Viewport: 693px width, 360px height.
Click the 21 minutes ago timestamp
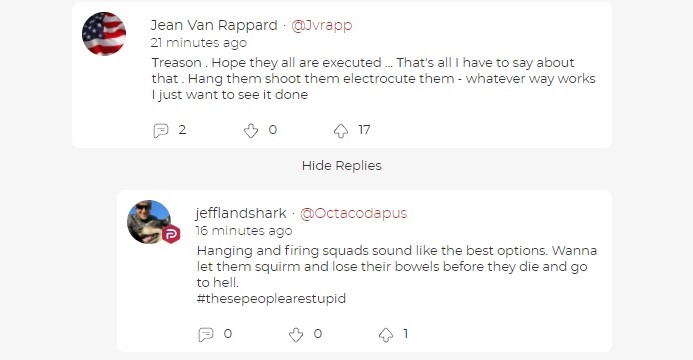(x=199, y=43)
